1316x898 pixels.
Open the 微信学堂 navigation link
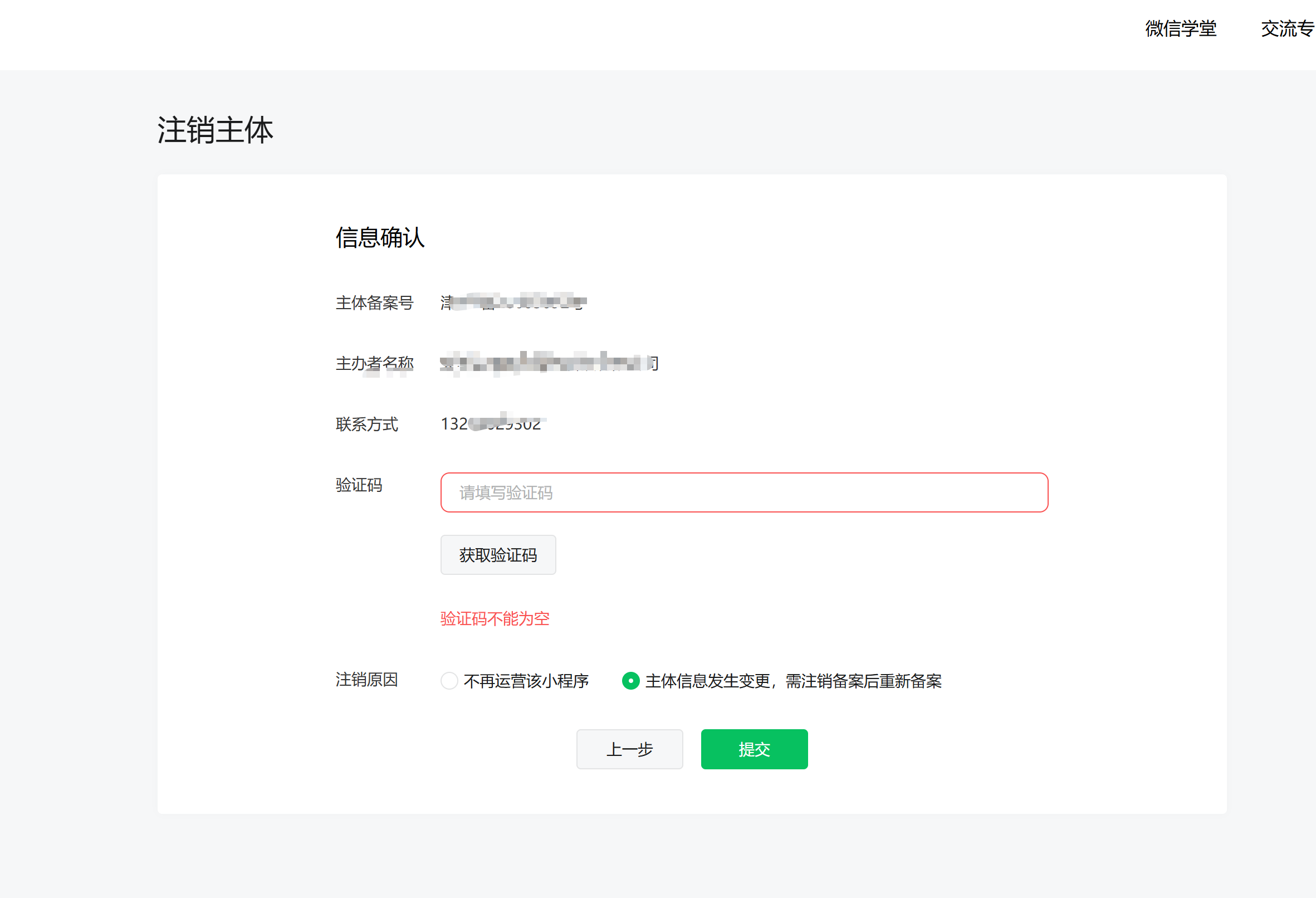pos(1181,28)
